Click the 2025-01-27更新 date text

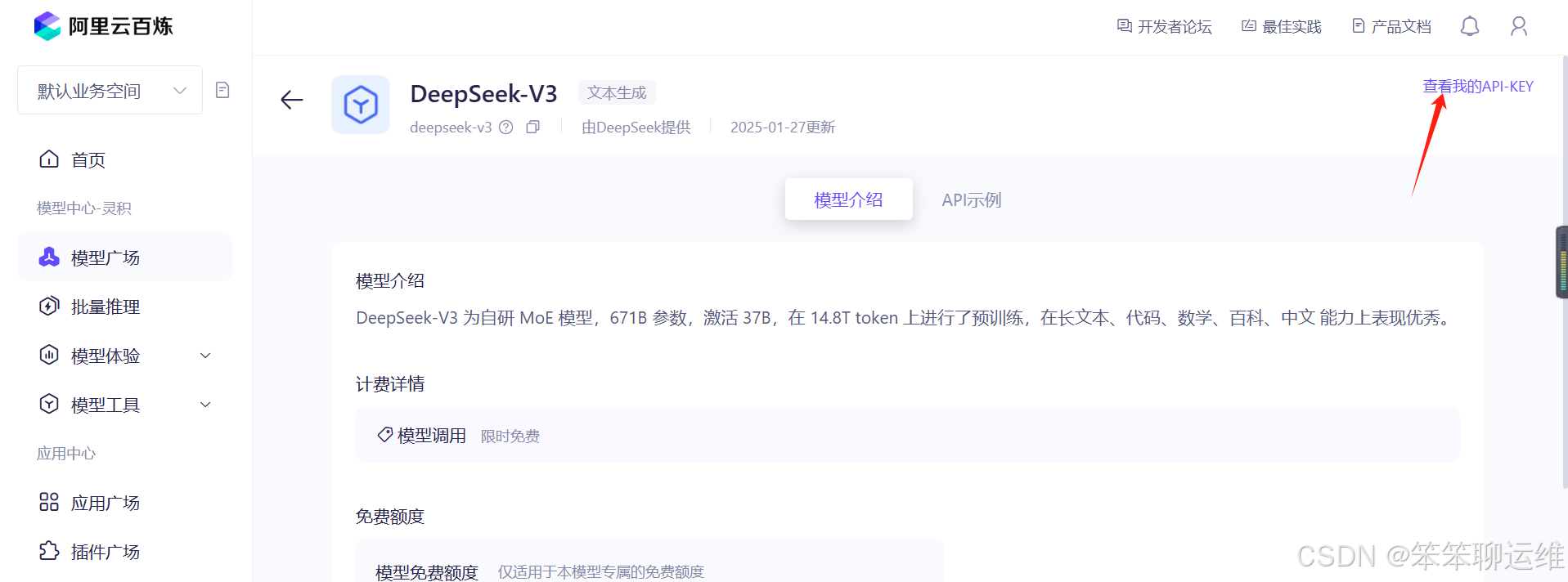click(783, 128)
